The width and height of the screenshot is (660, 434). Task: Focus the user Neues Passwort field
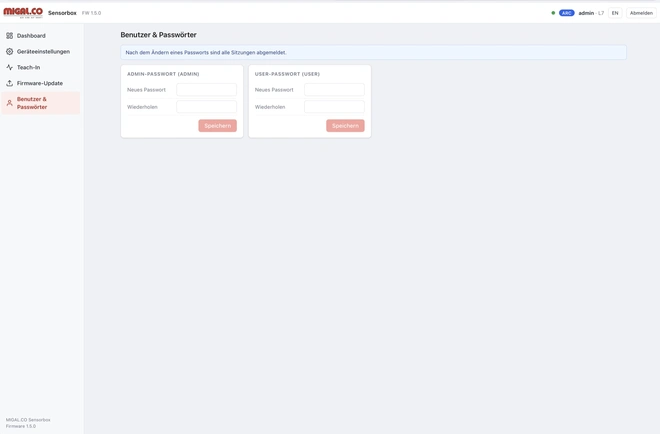coord(334,90)
